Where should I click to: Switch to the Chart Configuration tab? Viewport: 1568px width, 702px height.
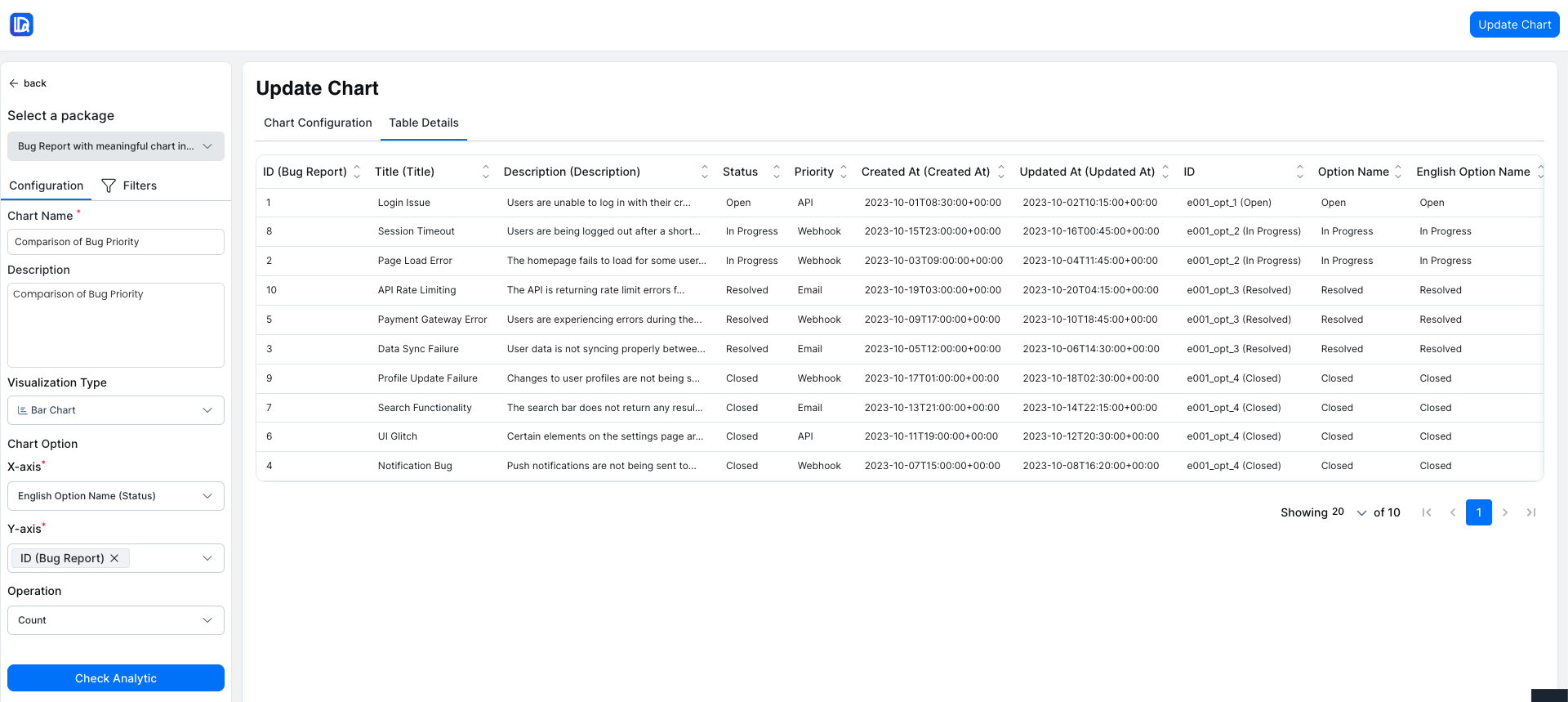click(x=318, y=123)
